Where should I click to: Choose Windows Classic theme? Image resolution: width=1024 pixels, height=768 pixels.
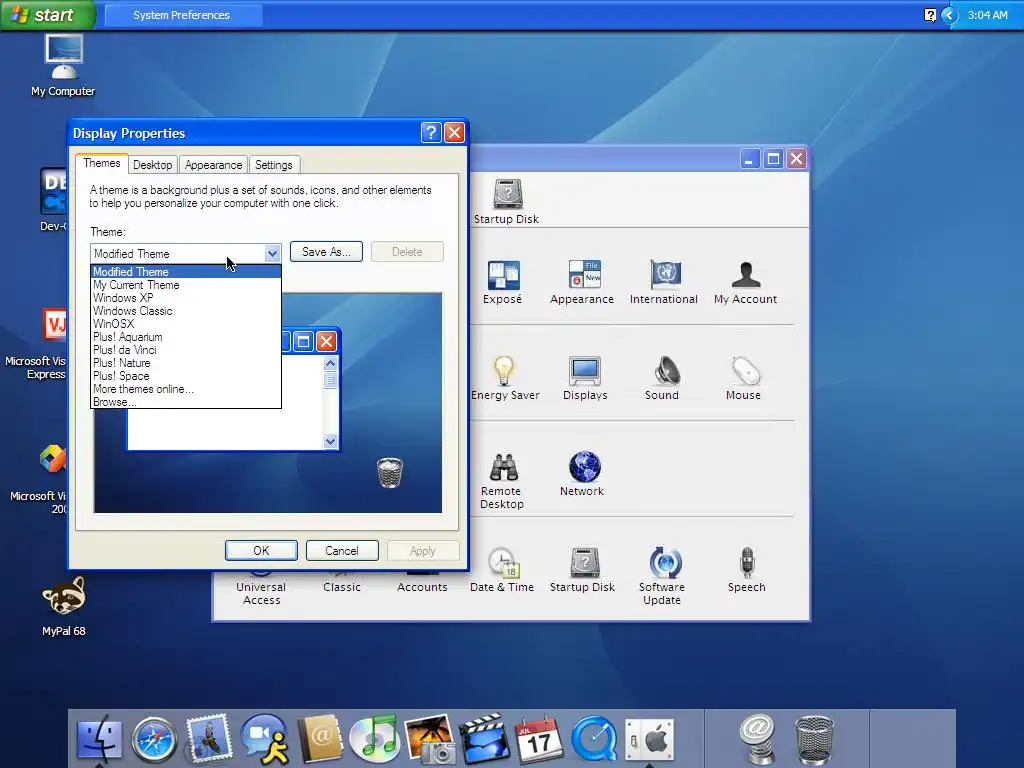coord(186,311)
